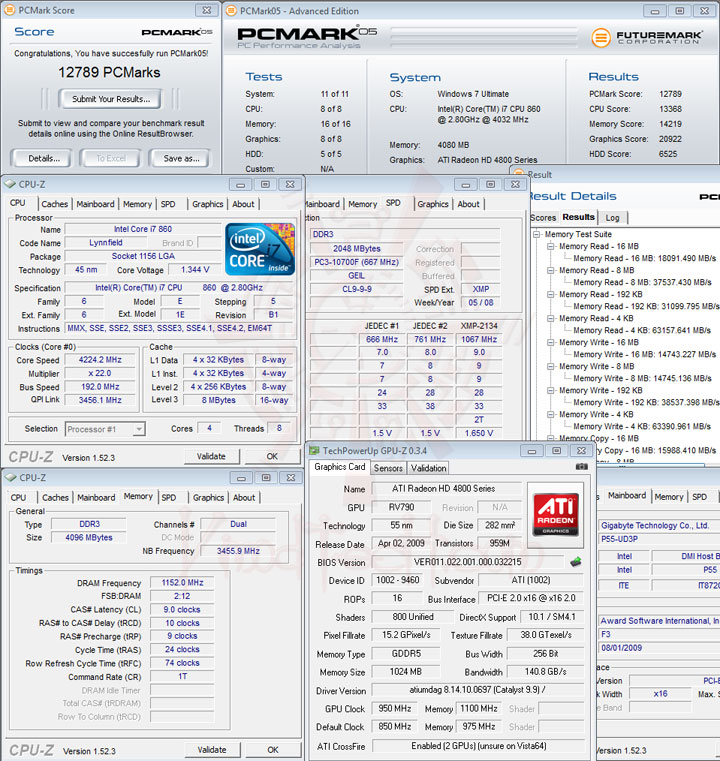Take a GPU-Z screenshot with the camera icon
720x761 pixels.
(581, 467)
